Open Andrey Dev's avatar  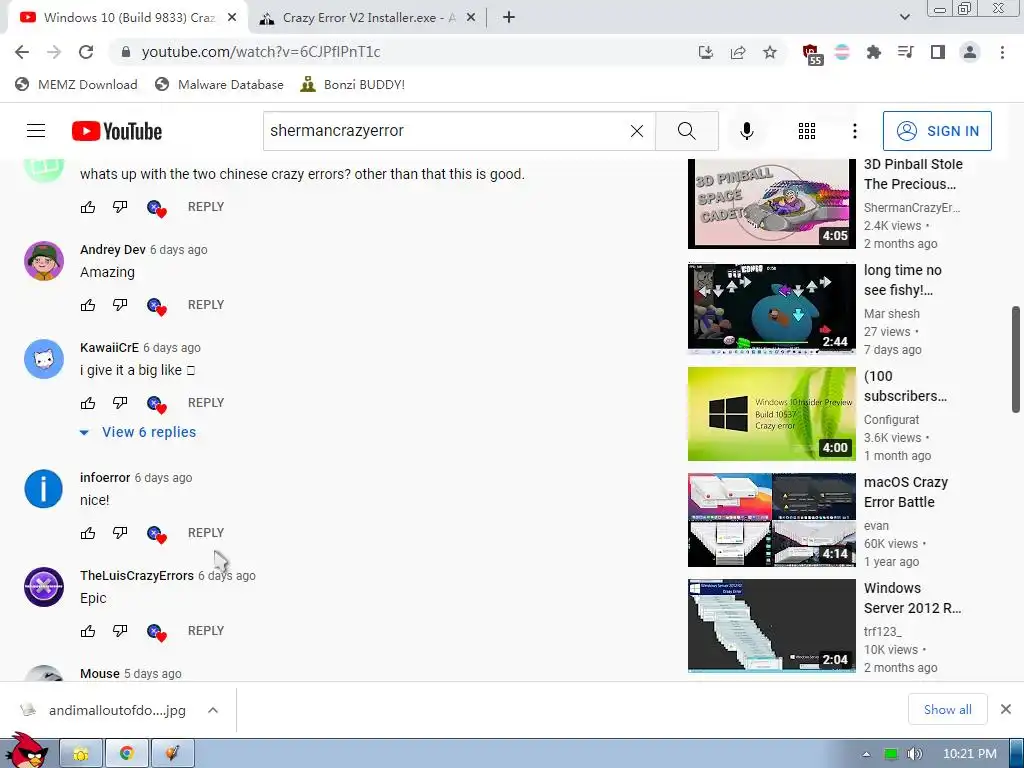coord(44,261)
